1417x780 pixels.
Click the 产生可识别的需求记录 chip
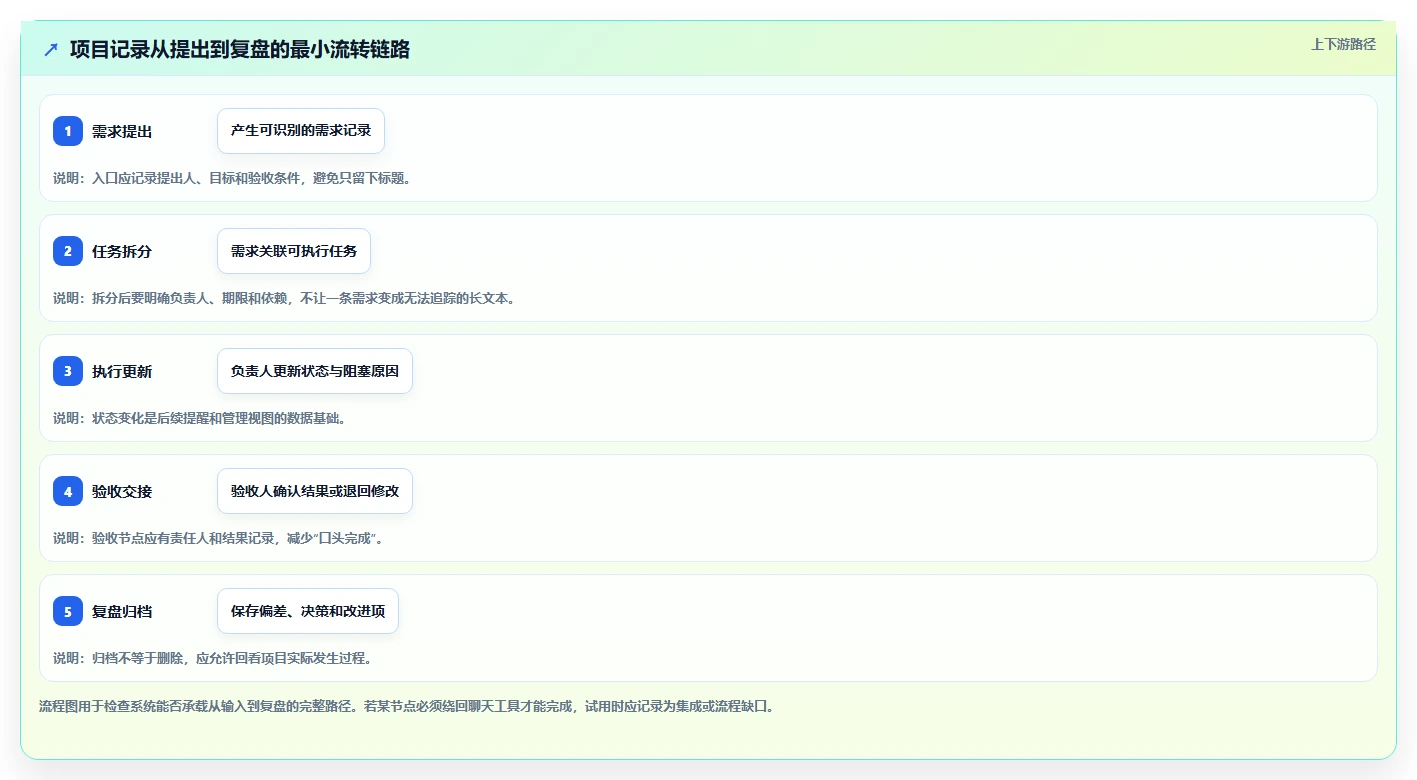pos(301,131)
